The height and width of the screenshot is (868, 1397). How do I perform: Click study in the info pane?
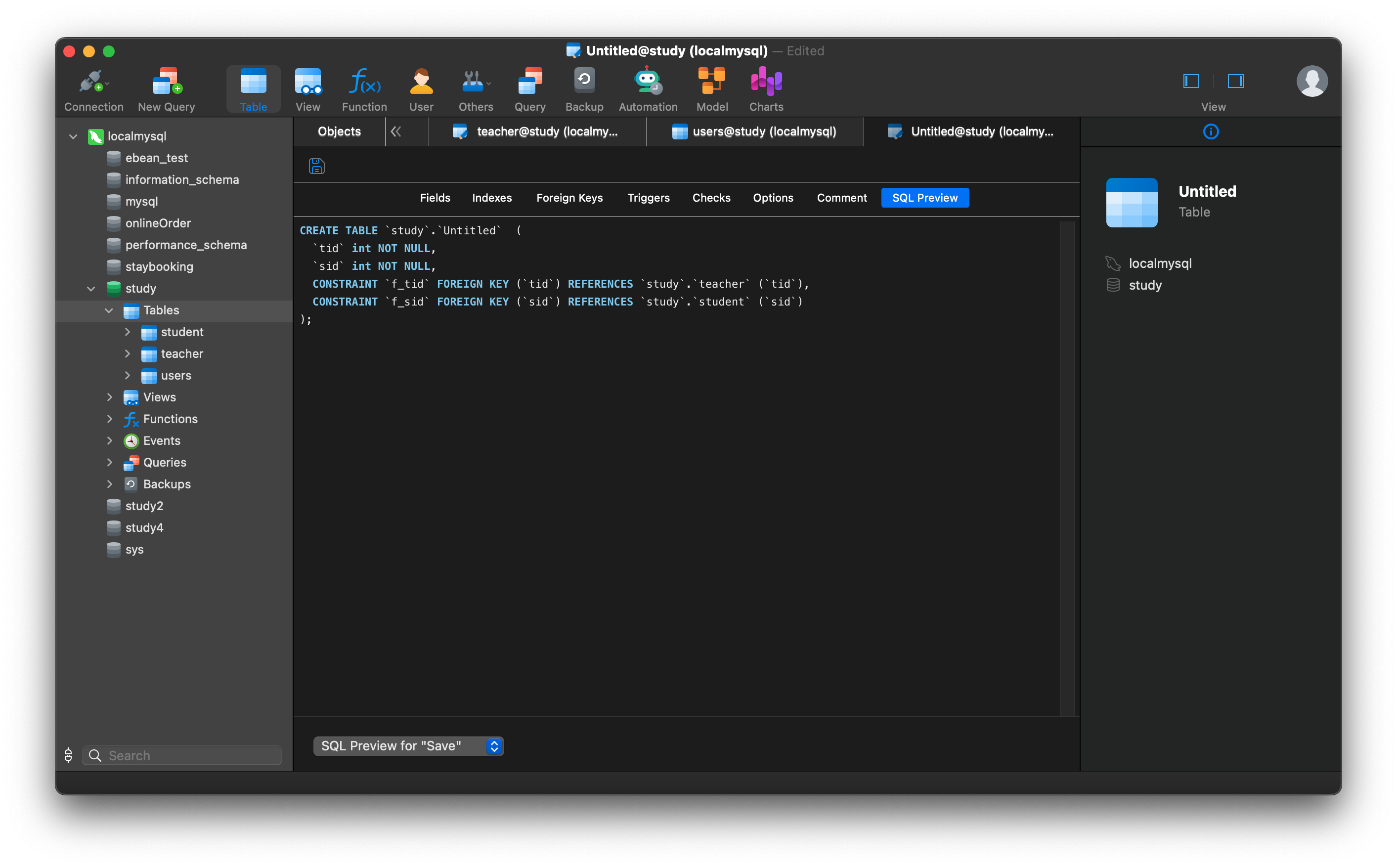(x=1144, y=285)
